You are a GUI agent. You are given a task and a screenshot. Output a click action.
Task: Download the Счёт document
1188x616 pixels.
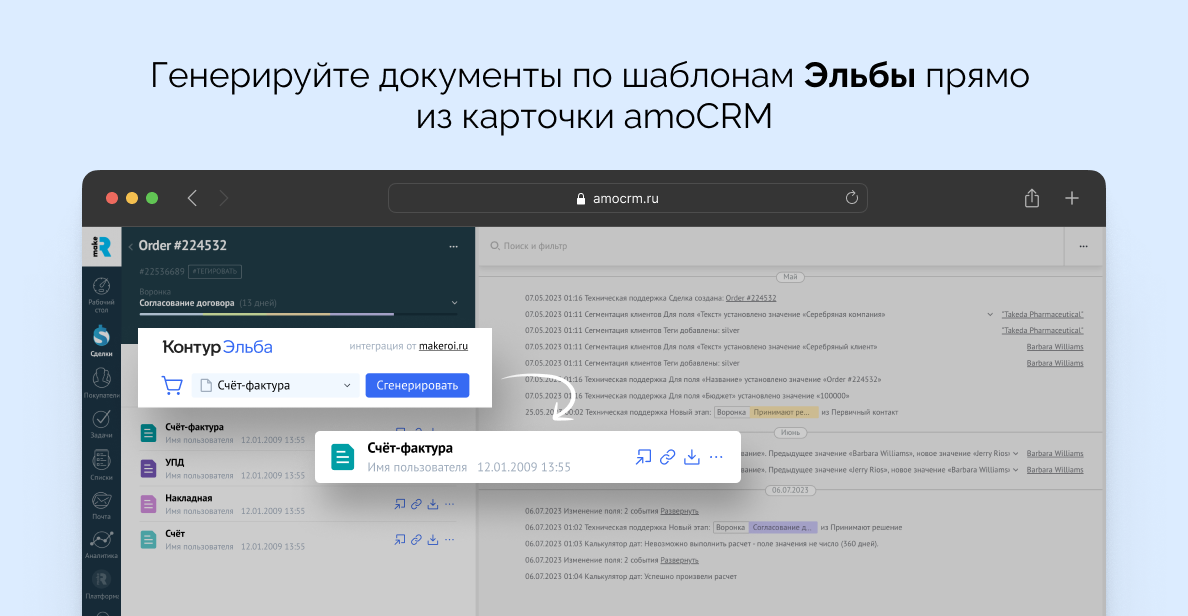pos(433,539)
